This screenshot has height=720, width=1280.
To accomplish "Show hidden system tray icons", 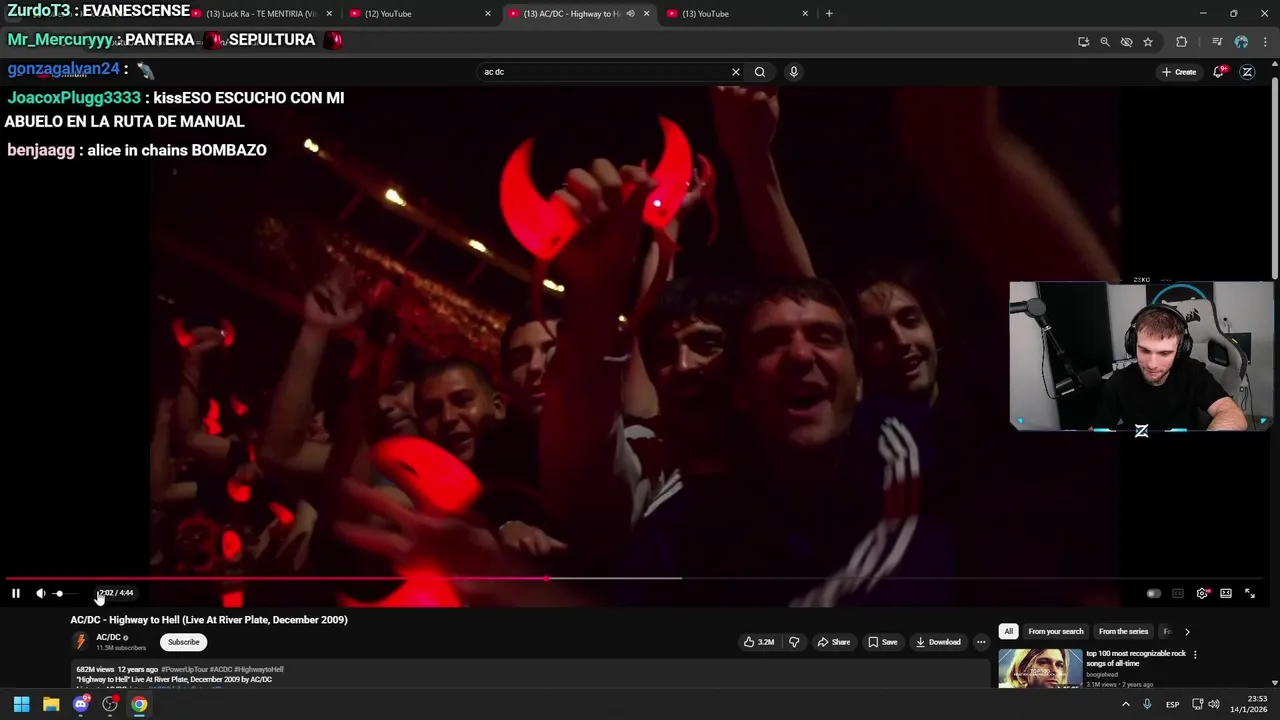I will coord(1126,704).
